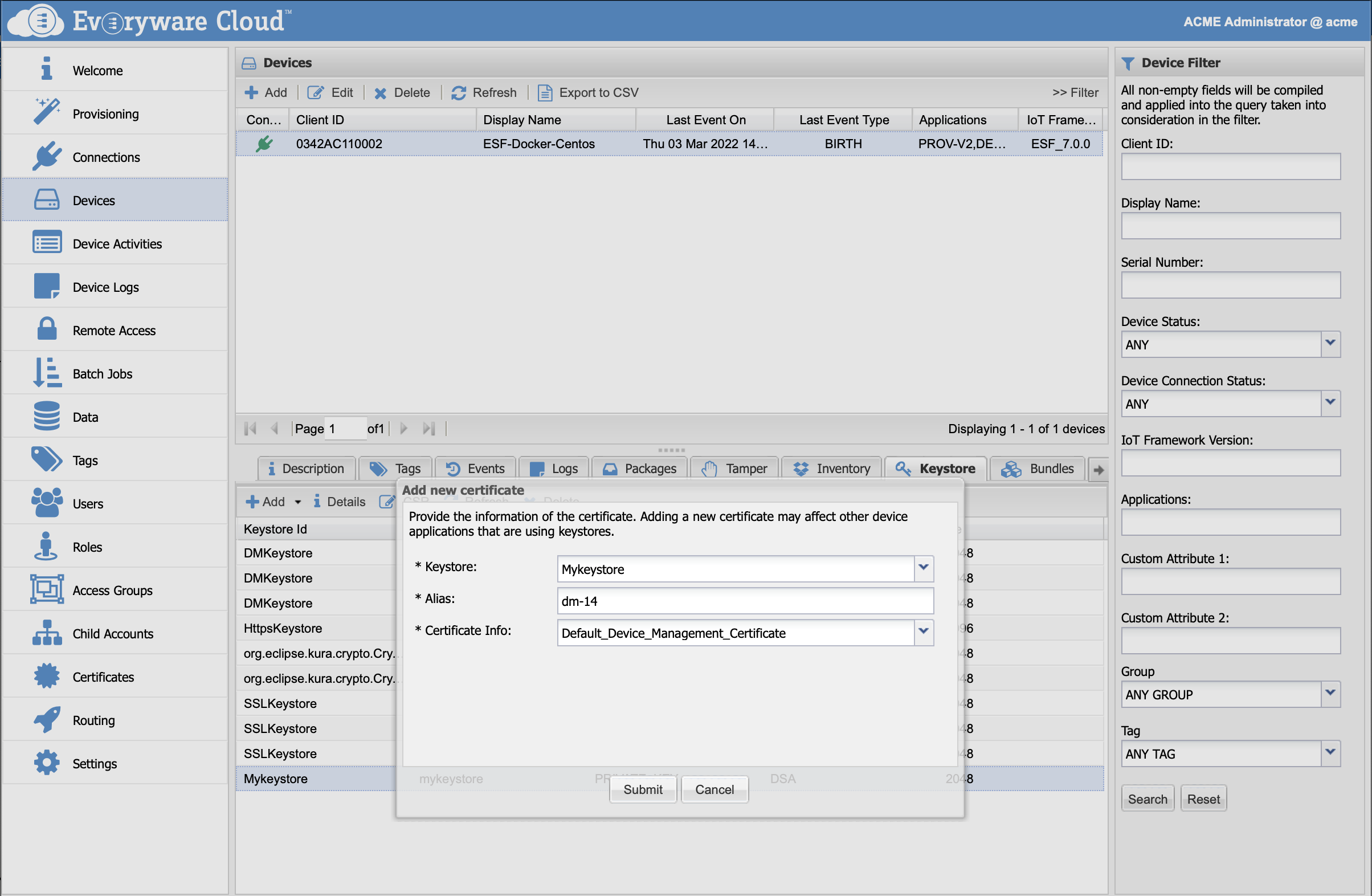
Task: Click Search in the Device Filter
Action: (x=1147, y=799)
